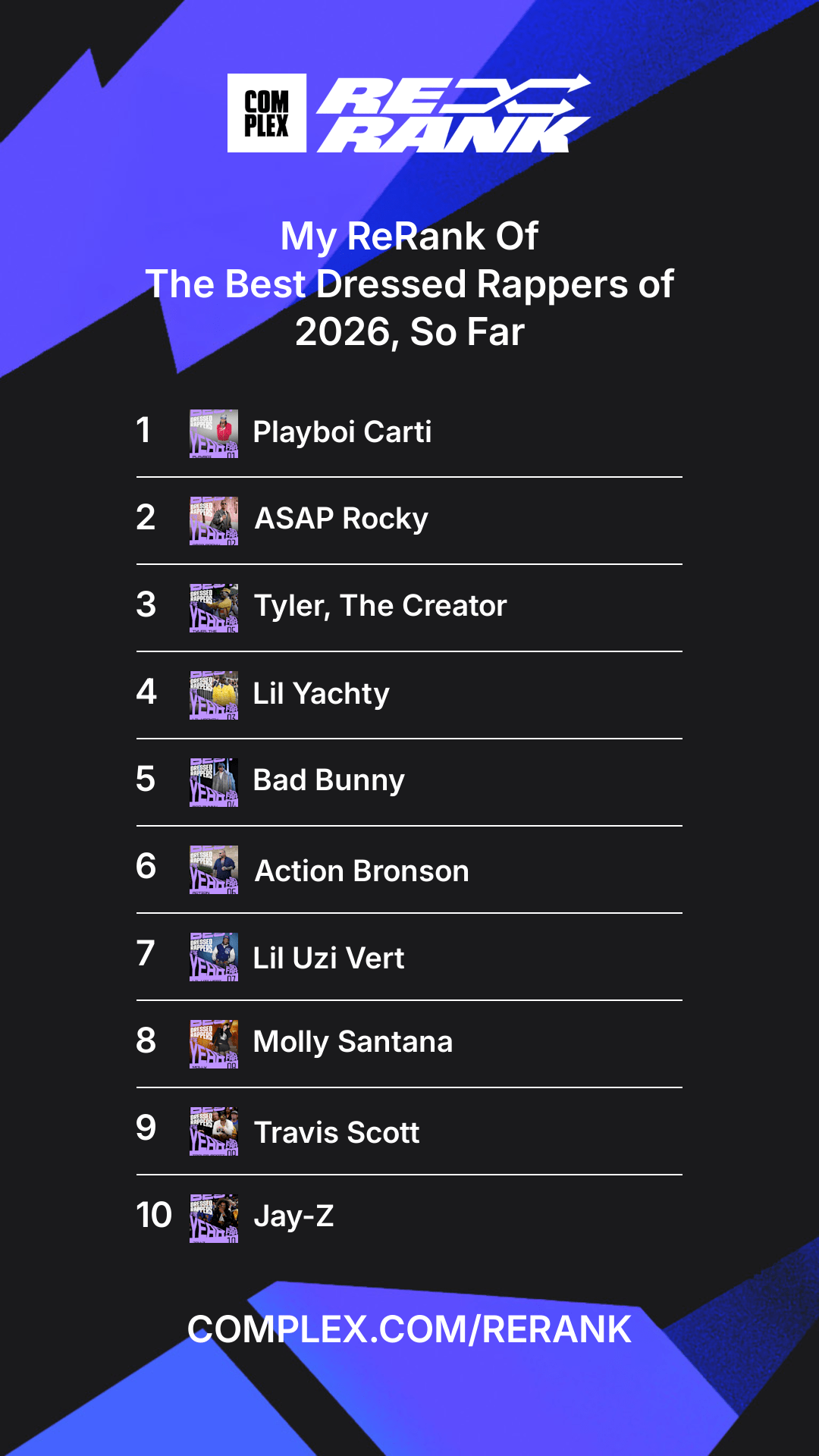This screenshot has height=1456, width=819.
Task: Click rank number 10
Action: (154, 1215)
